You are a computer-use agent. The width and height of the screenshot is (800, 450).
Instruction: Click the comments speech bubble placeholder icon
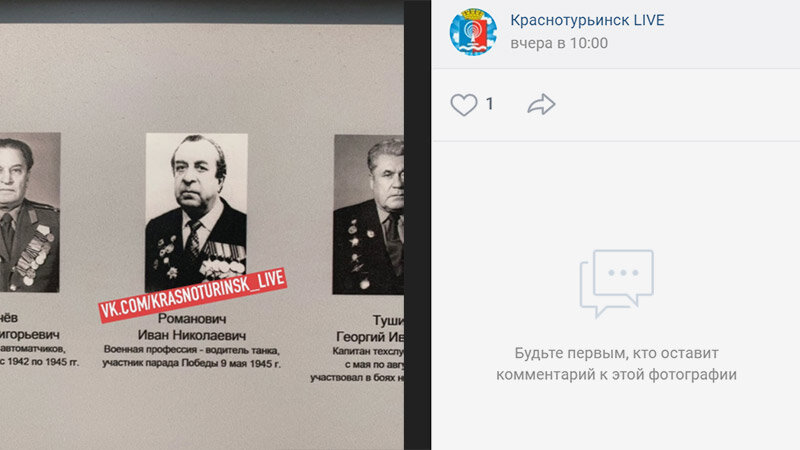pyautogui.click(x=616, y=283)
